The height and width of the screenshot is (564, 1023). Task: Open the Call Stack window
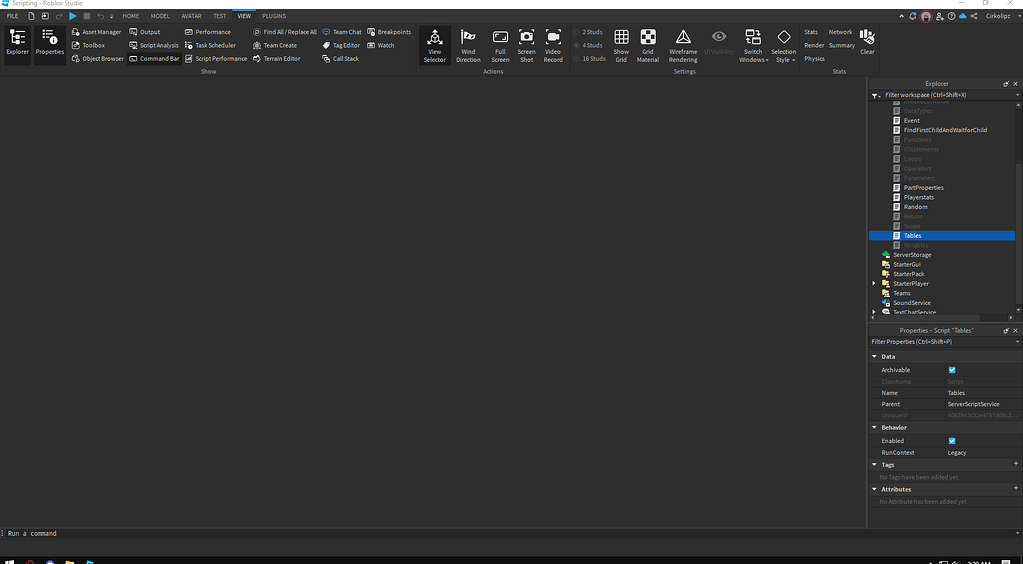[341, 59]
